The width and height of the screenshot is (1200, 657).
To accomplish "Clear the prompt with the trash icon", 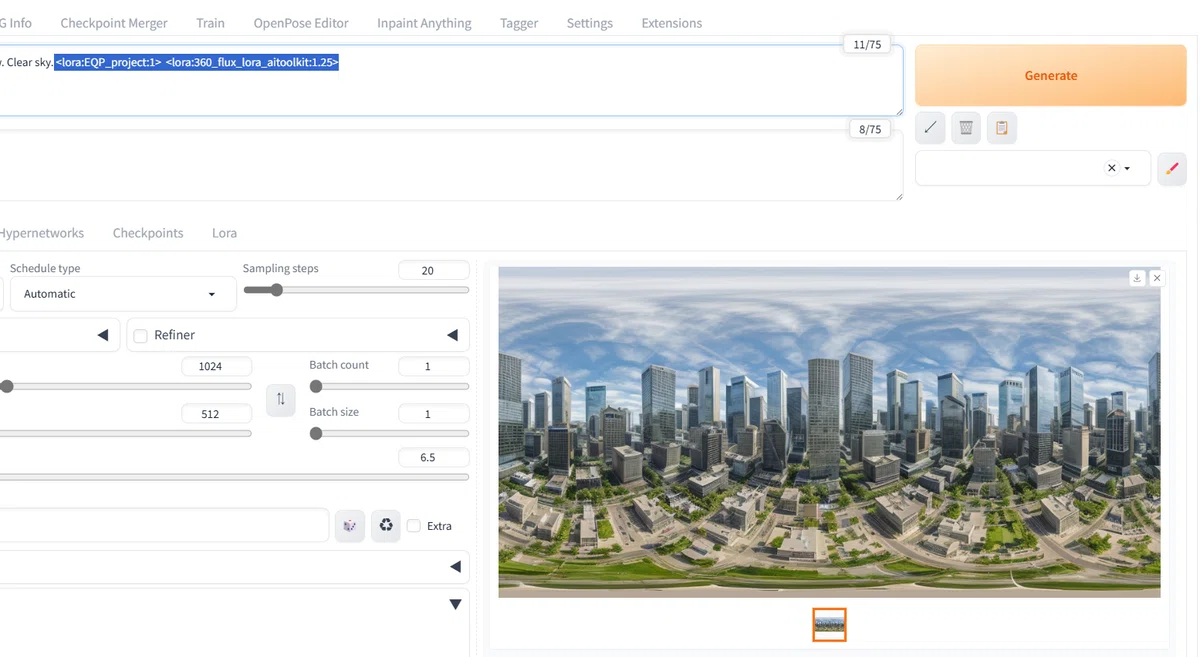I will [966, 128].
